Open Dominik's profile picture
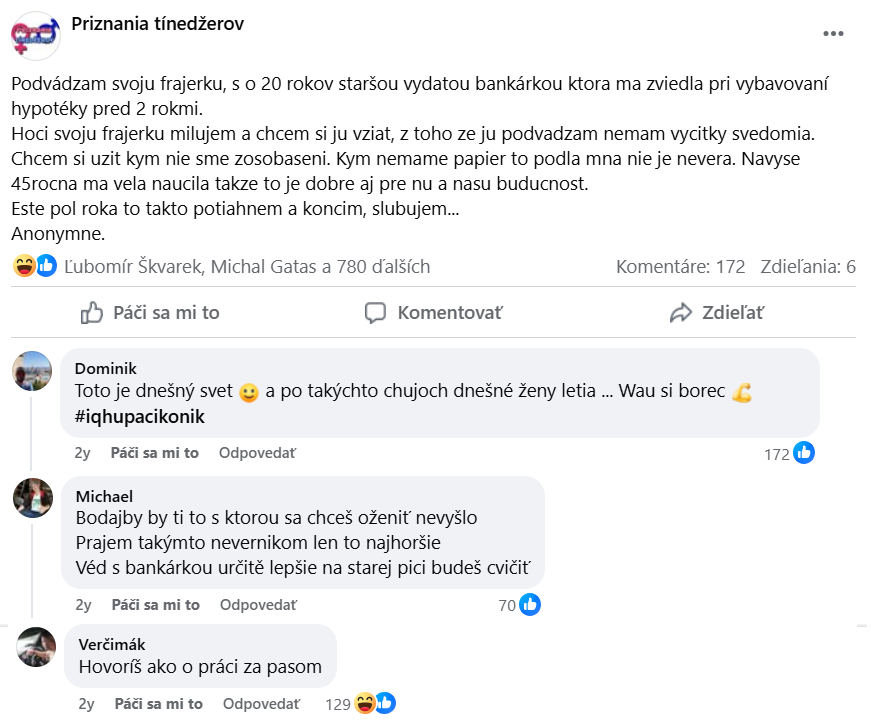This screenshot has height=724, width=871. [32, 371]
